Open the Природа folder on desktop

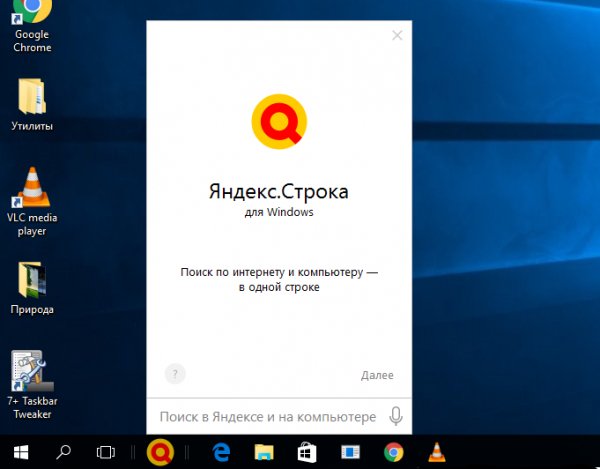coord(32,288)
